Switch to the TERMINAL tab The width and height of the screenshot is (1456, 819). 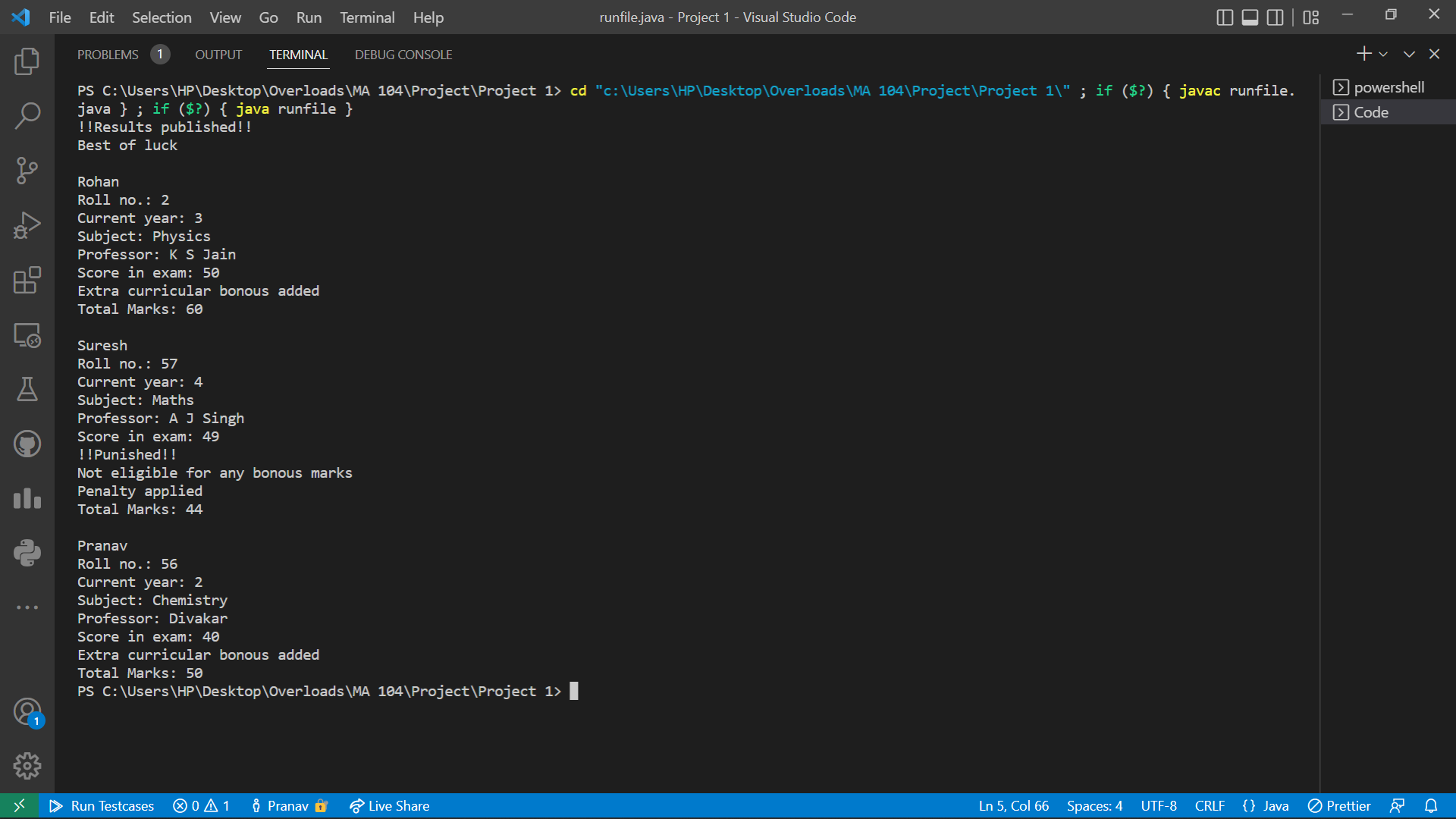click(x=299, y=55)
